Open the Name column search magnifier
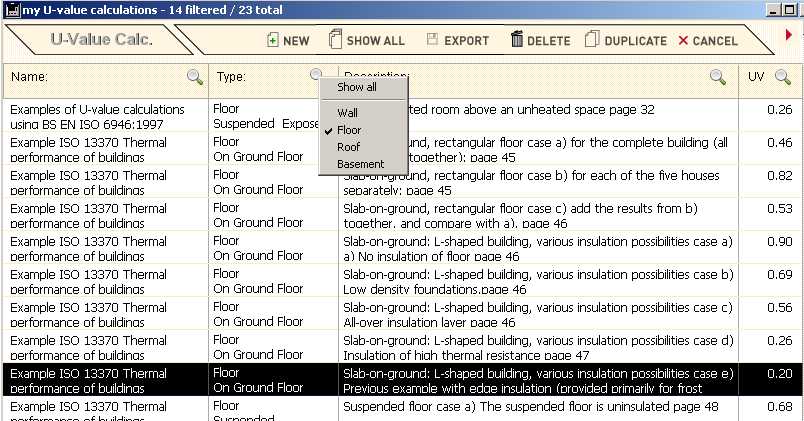The height and width of the screenshot is (421, 804). point(195,77)
